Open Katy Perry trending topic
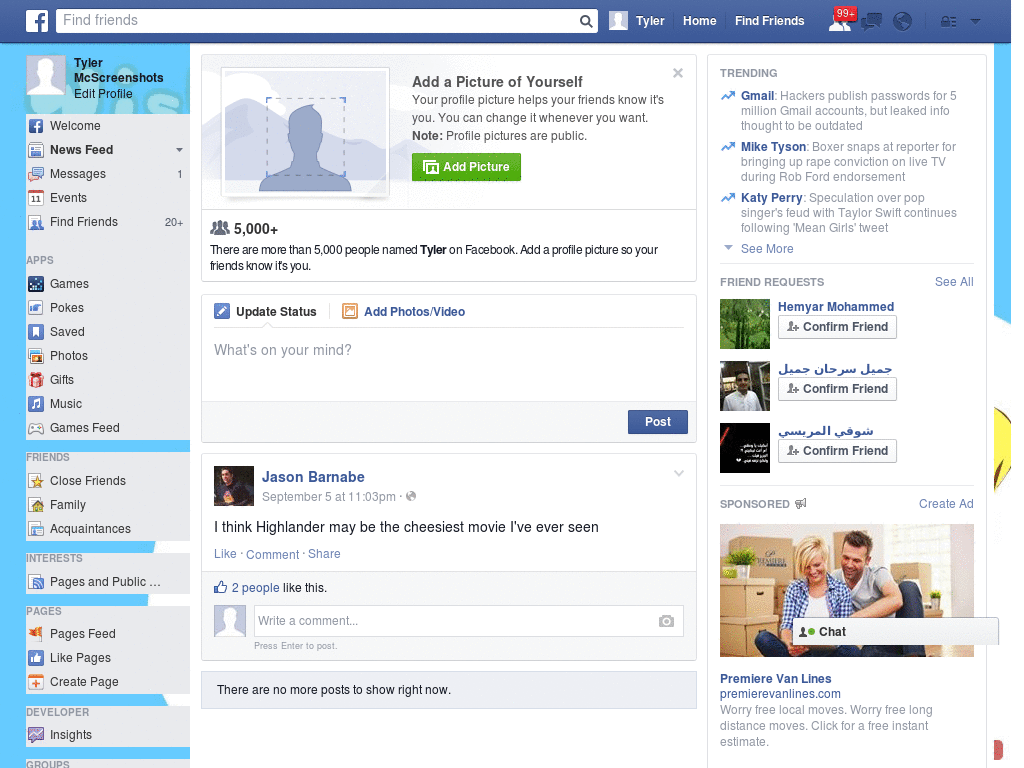Image resolution: width=1024 pixels, height=768 pixels. pyautogui.click(x=771, y=198)
